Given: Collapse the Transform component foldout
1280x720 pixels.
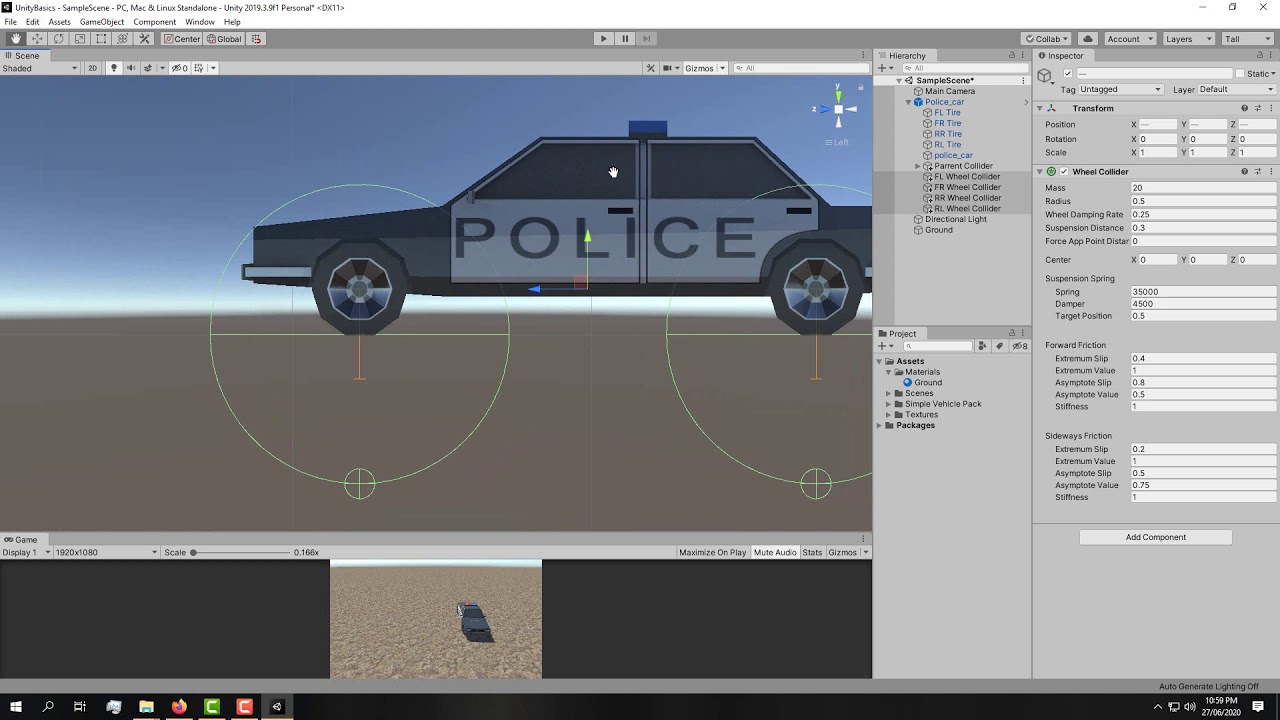Looking at the screenshot, I should coord(1039,108).
